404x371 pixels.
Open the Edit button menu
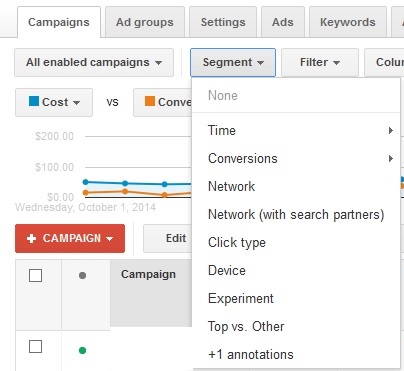(168, 238)
